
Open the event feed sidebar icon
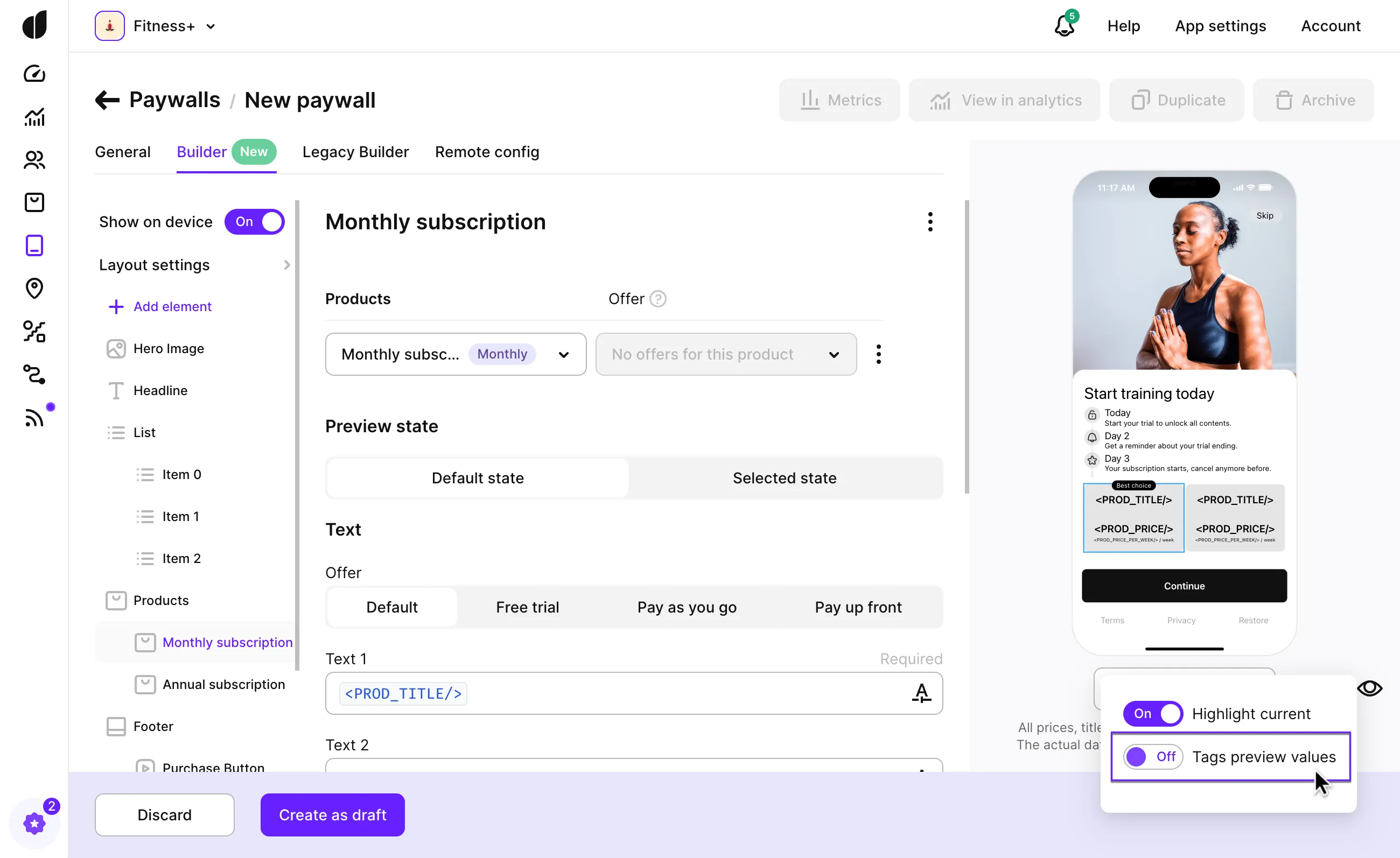click(34, 417)
